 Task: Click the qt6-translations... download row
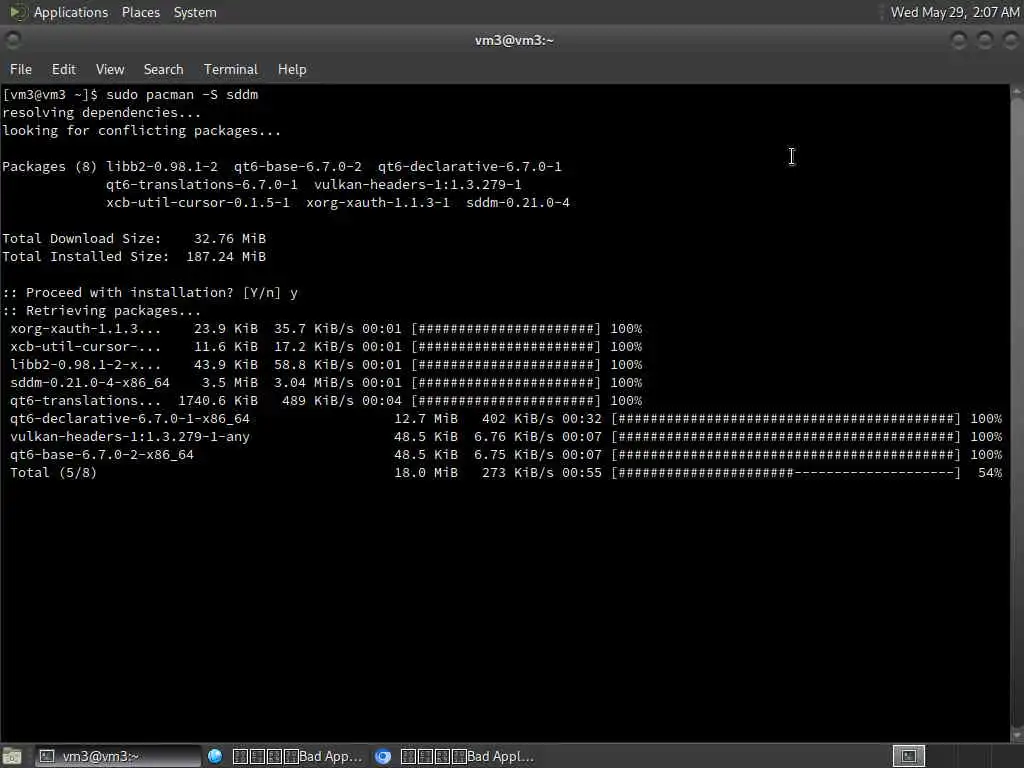[326, 400]
